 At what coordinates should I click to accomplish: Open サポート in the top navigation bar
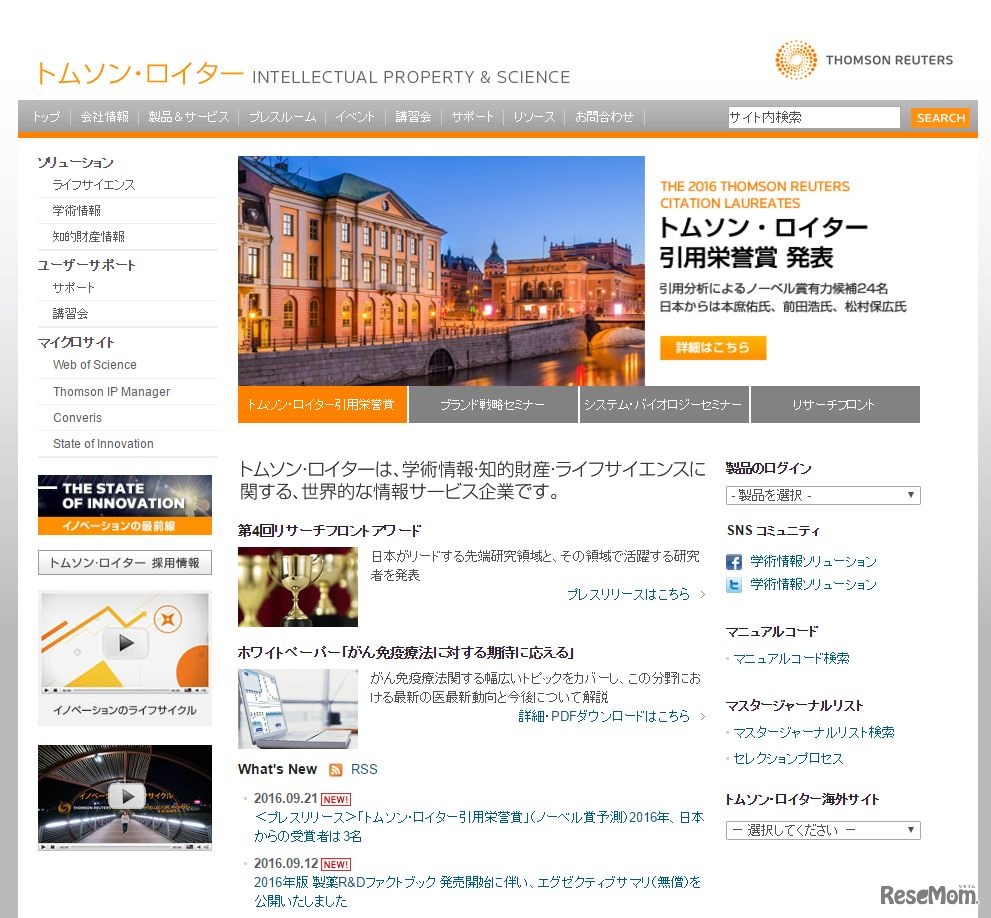472,117
